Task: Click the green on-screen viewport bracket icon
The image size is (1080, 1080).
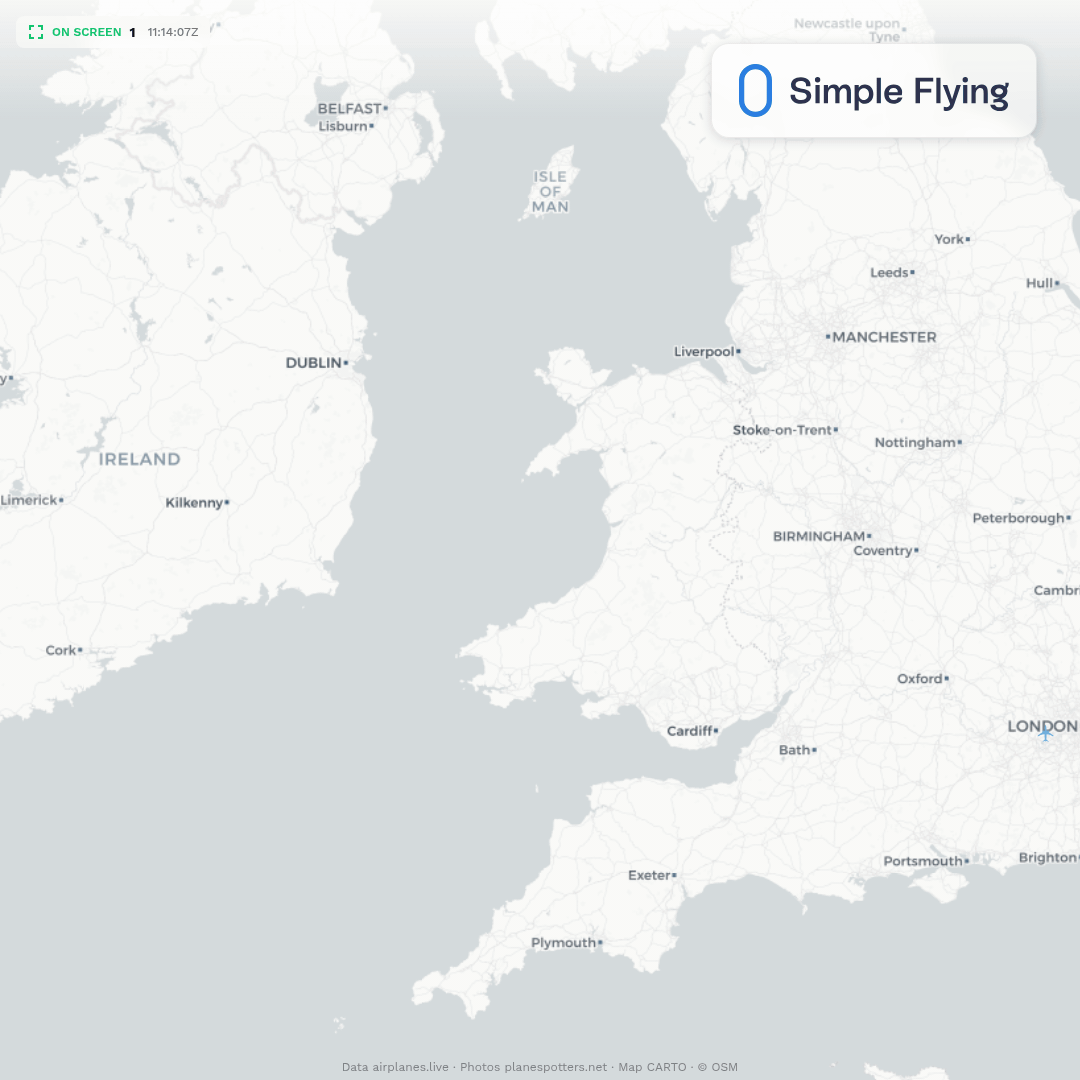Action: [36, 32]
